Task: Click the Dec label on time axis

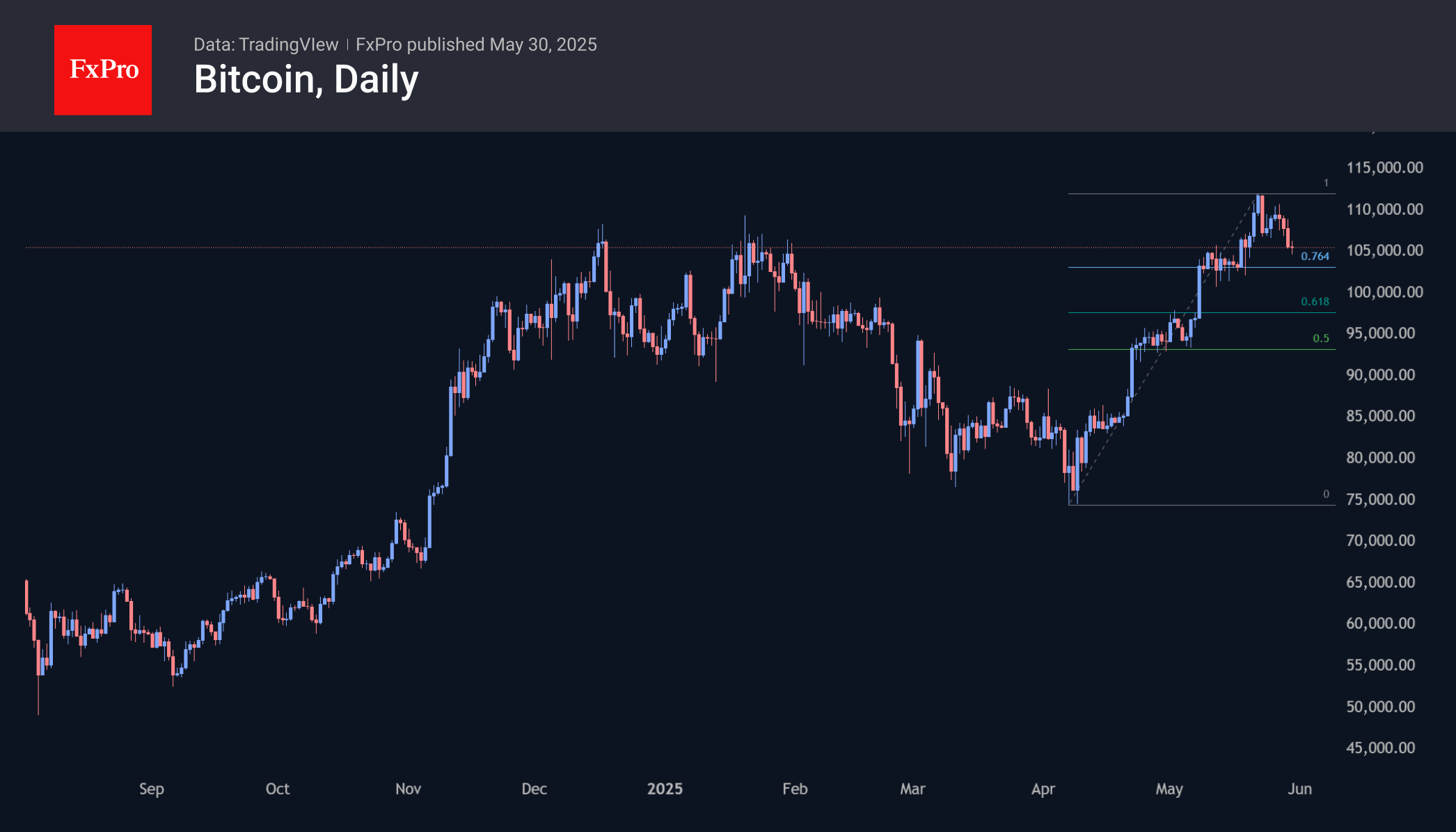Action: (534, 789)
